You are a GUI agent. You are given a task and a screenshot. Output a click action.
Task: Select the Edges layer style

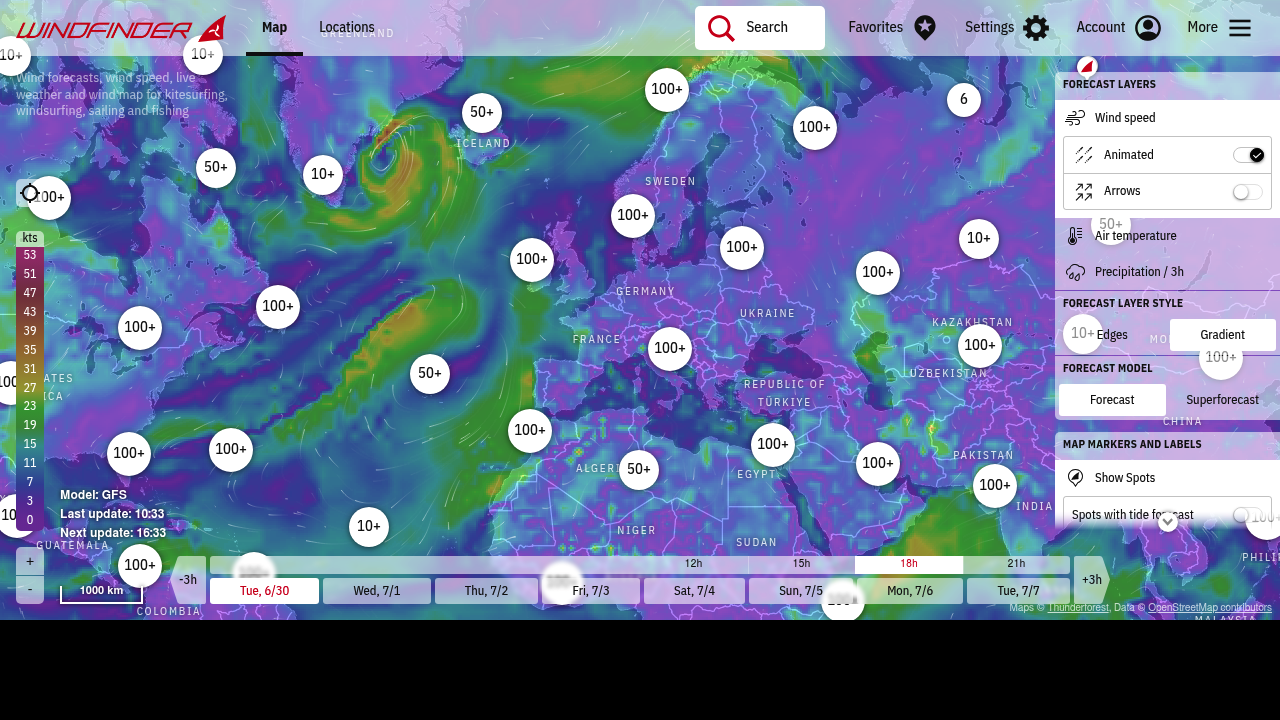[1112, 335]
